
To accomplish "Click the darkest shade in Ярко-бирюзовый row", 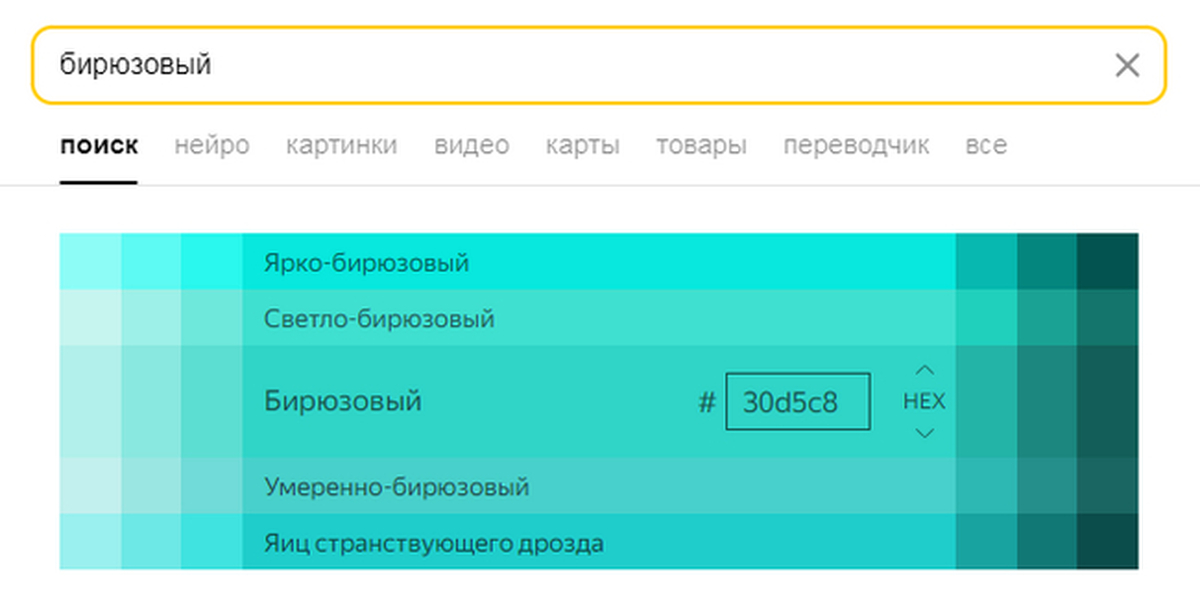I will point(1108,262).
